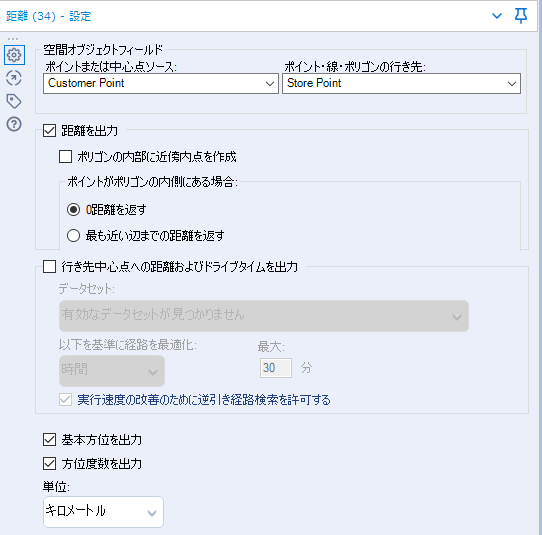542x535 pixels.
Task: Click the three-dot grip above sidebar
Action: click(13, 39)
